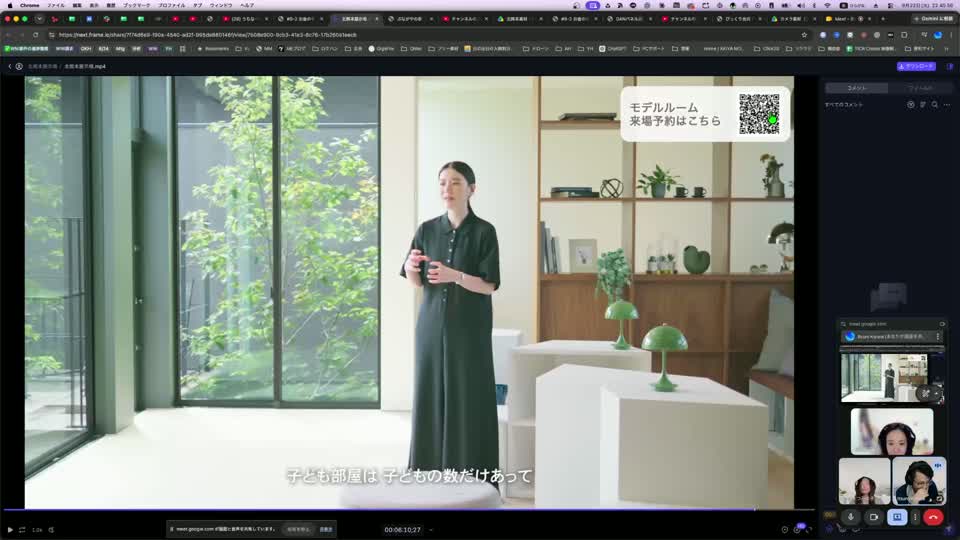The height and width of the screenshot is (540, 960).
Task: Click the annotate pen icon on the shared-screen thumbnail
Action: point(926,394)
